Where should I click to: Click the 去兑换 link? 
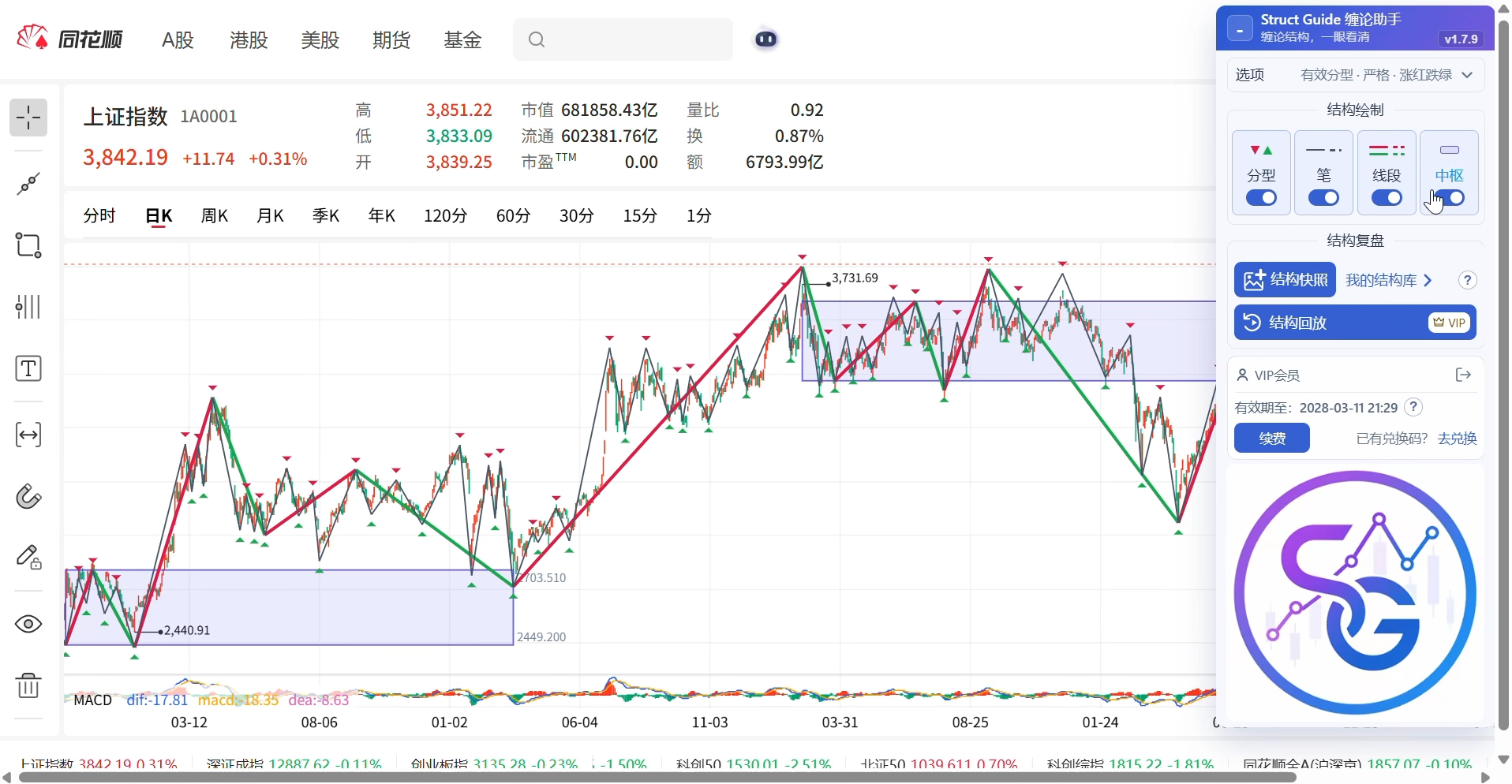1457,438
